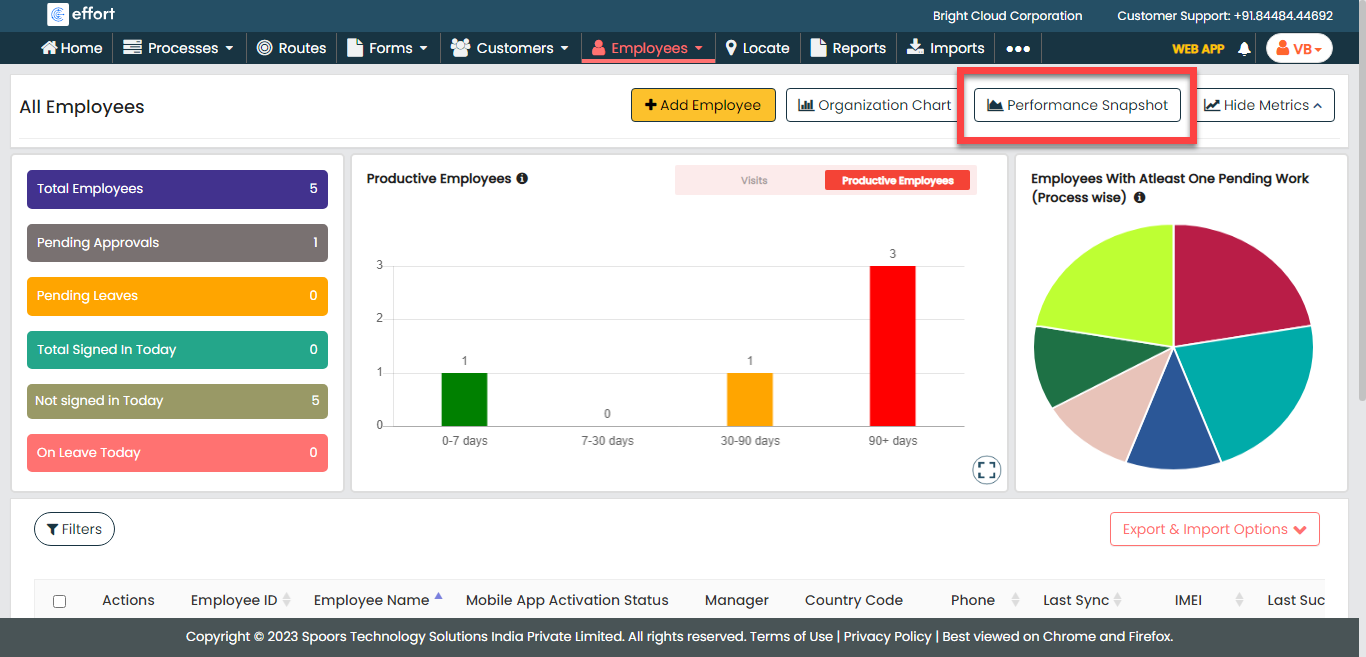This screenshot has width=1366, height=657.
Task: Switch chart to Visits view
Action: [754, 181]
